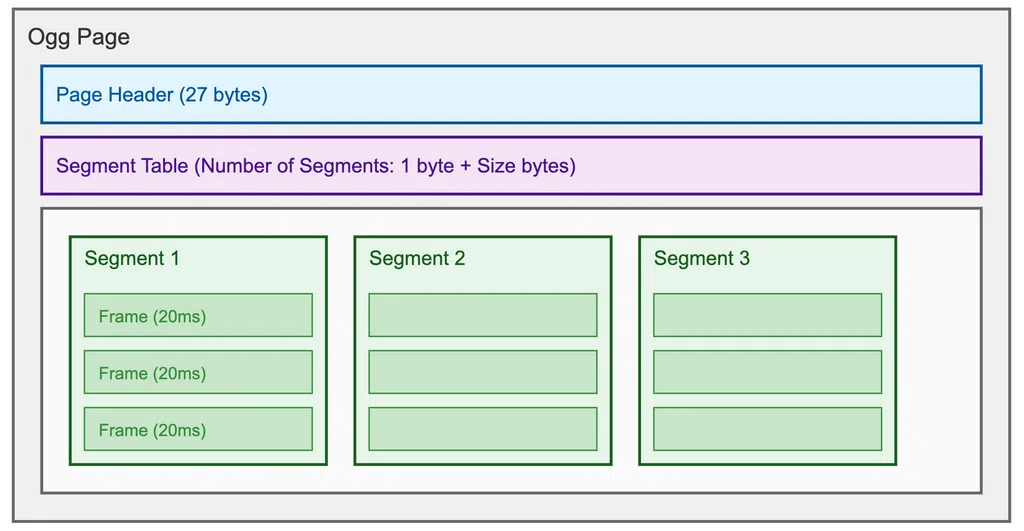The height and width of the screenshot is (531, 1024).
Task: Click the "Segment Table" words in purple box
Action: [122, 166]
